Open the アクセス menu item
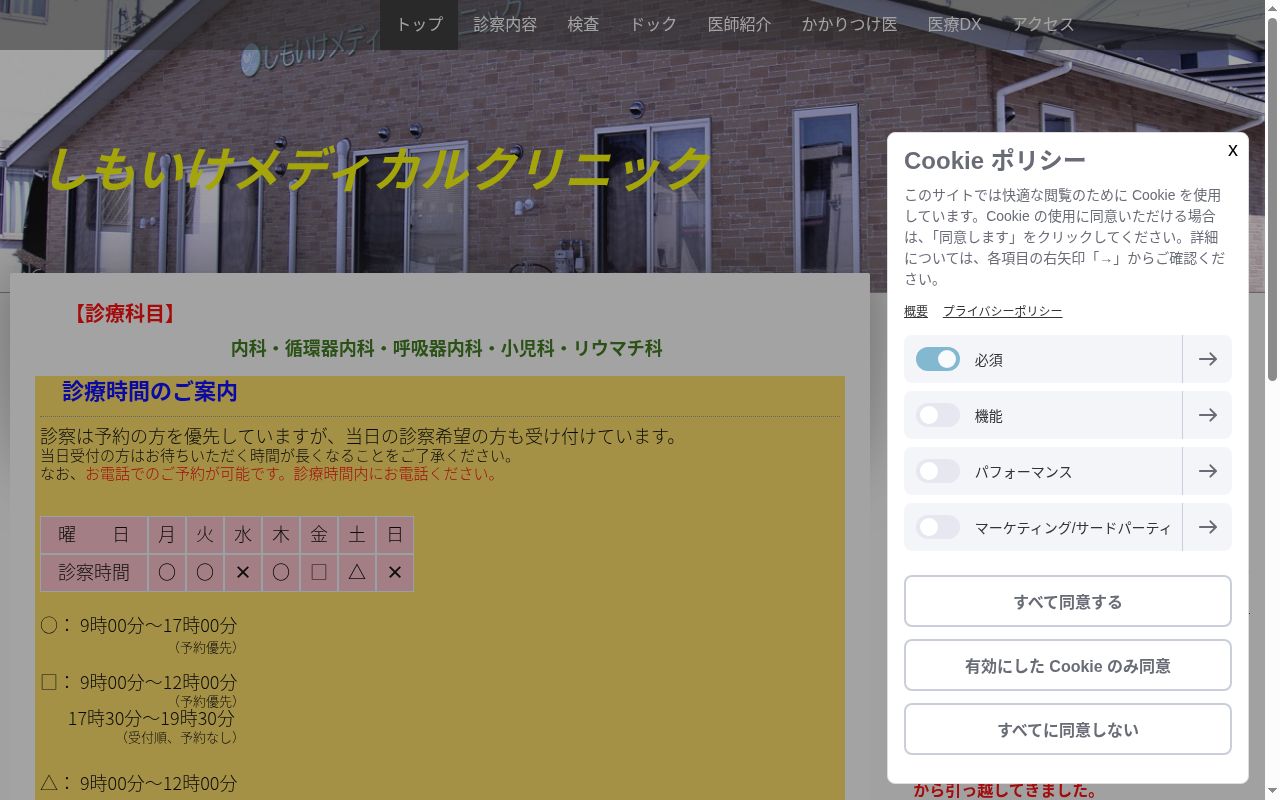The image size is (1280, 800). point(1043,24)
